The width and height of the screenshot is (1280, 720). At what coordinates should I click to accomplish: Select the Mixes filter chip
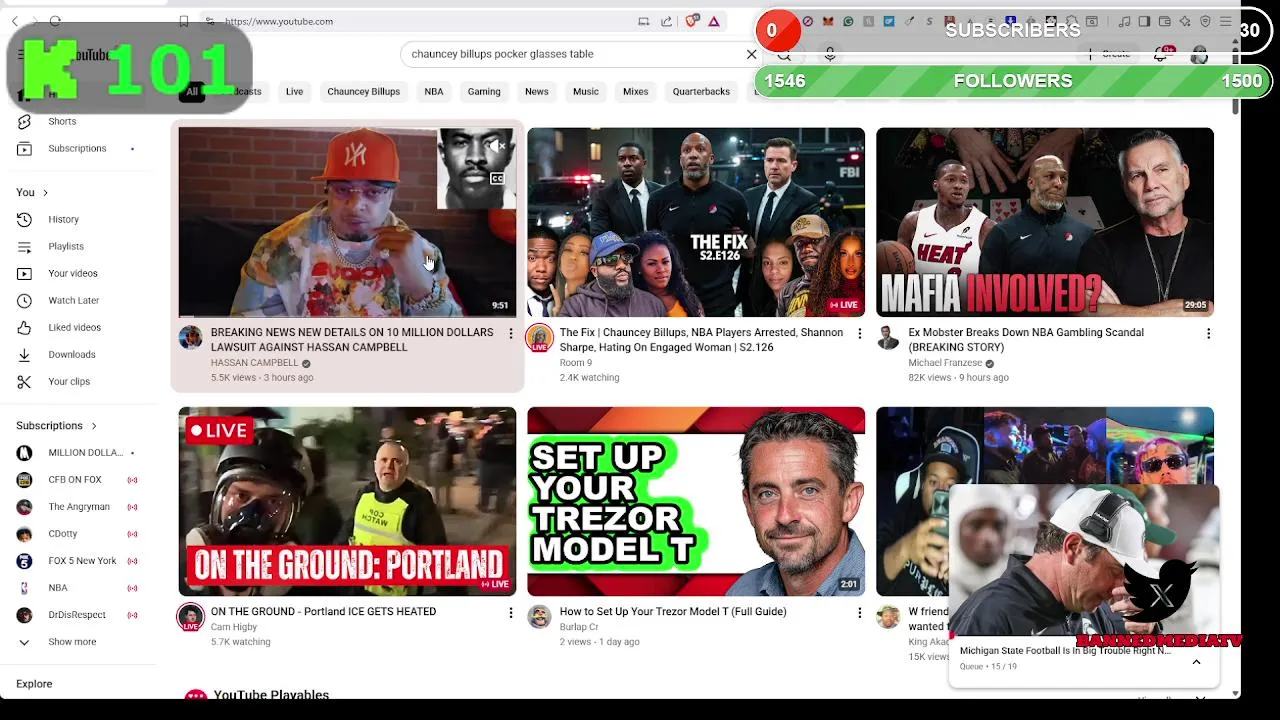point(636,92)
